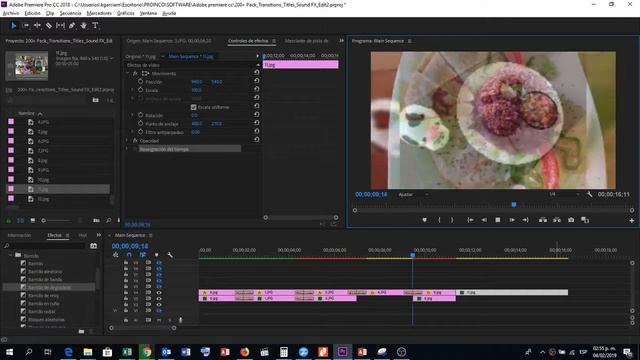The width and height of the screenshot is (640, 360).
Task: Open timeline display settings wrench
Action: coord(170,255)
